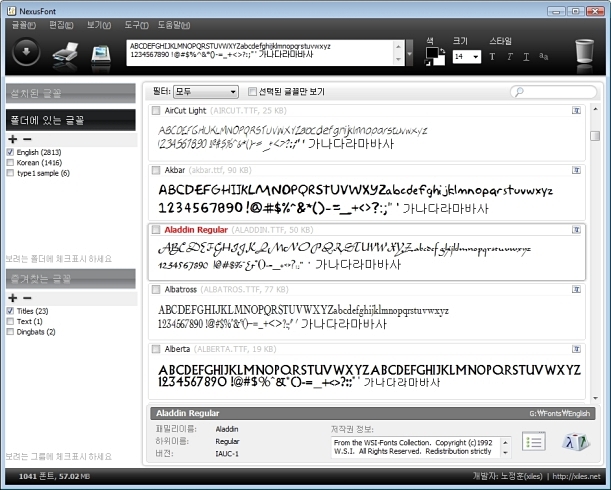The width and height of the screenshot is (611, 490).
Task: Click the trash bin icon
Action: coord(584,52)
